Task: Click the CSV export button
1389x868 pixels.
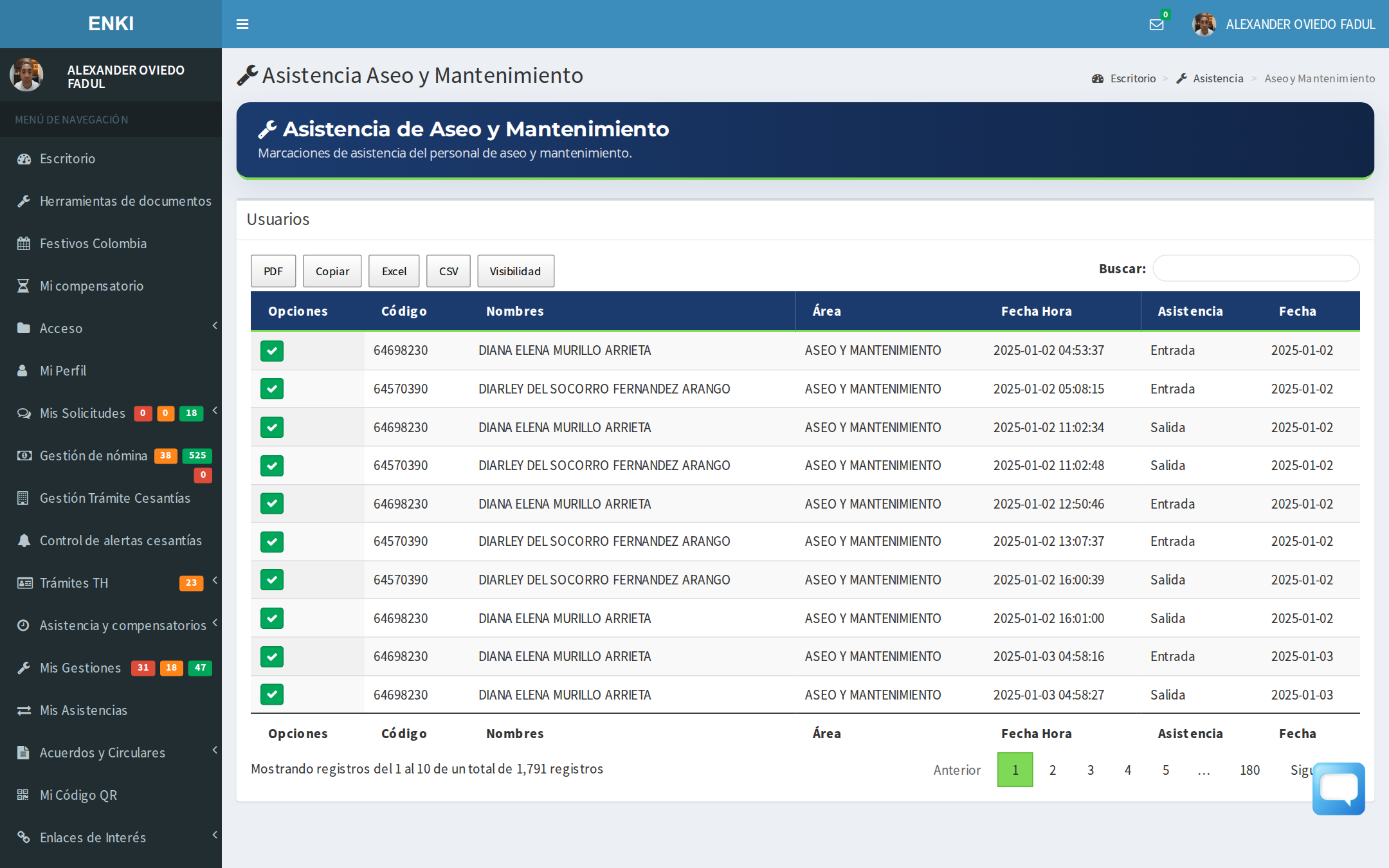Action: click(x=448, y=271)
